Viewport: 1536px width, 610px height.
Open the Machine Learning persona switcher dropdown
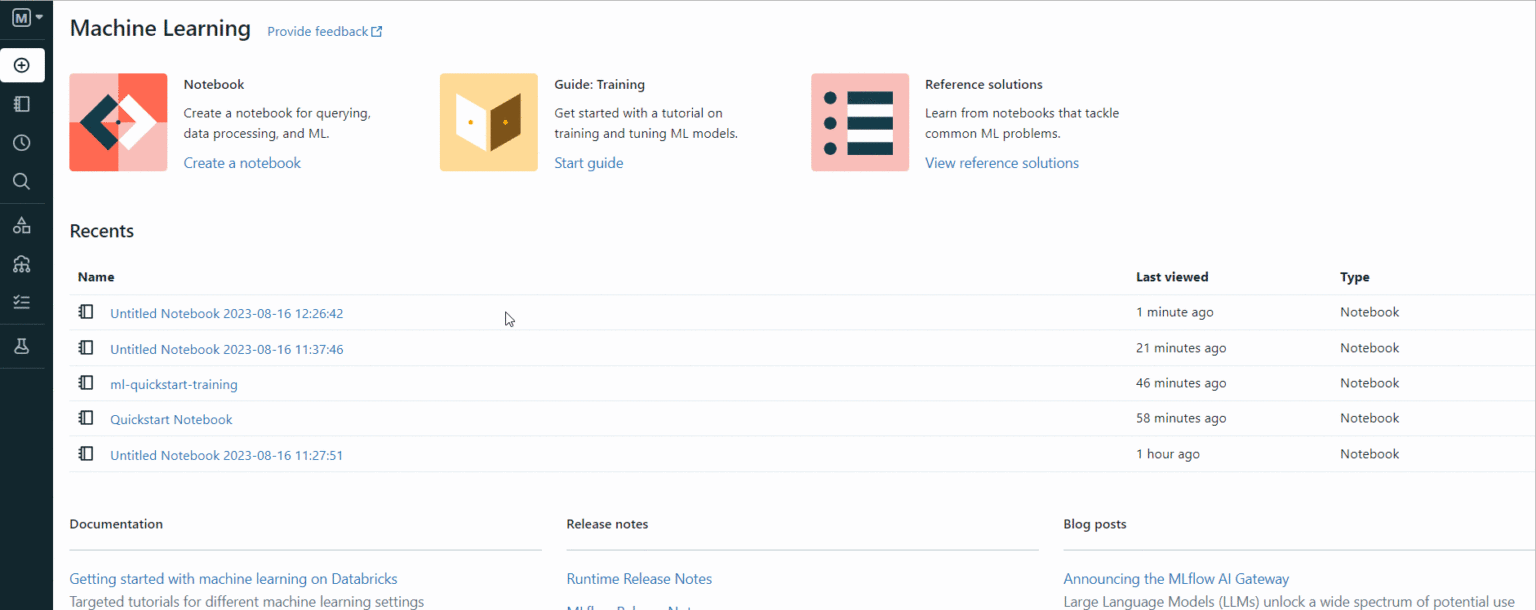(x=27, y=18)
